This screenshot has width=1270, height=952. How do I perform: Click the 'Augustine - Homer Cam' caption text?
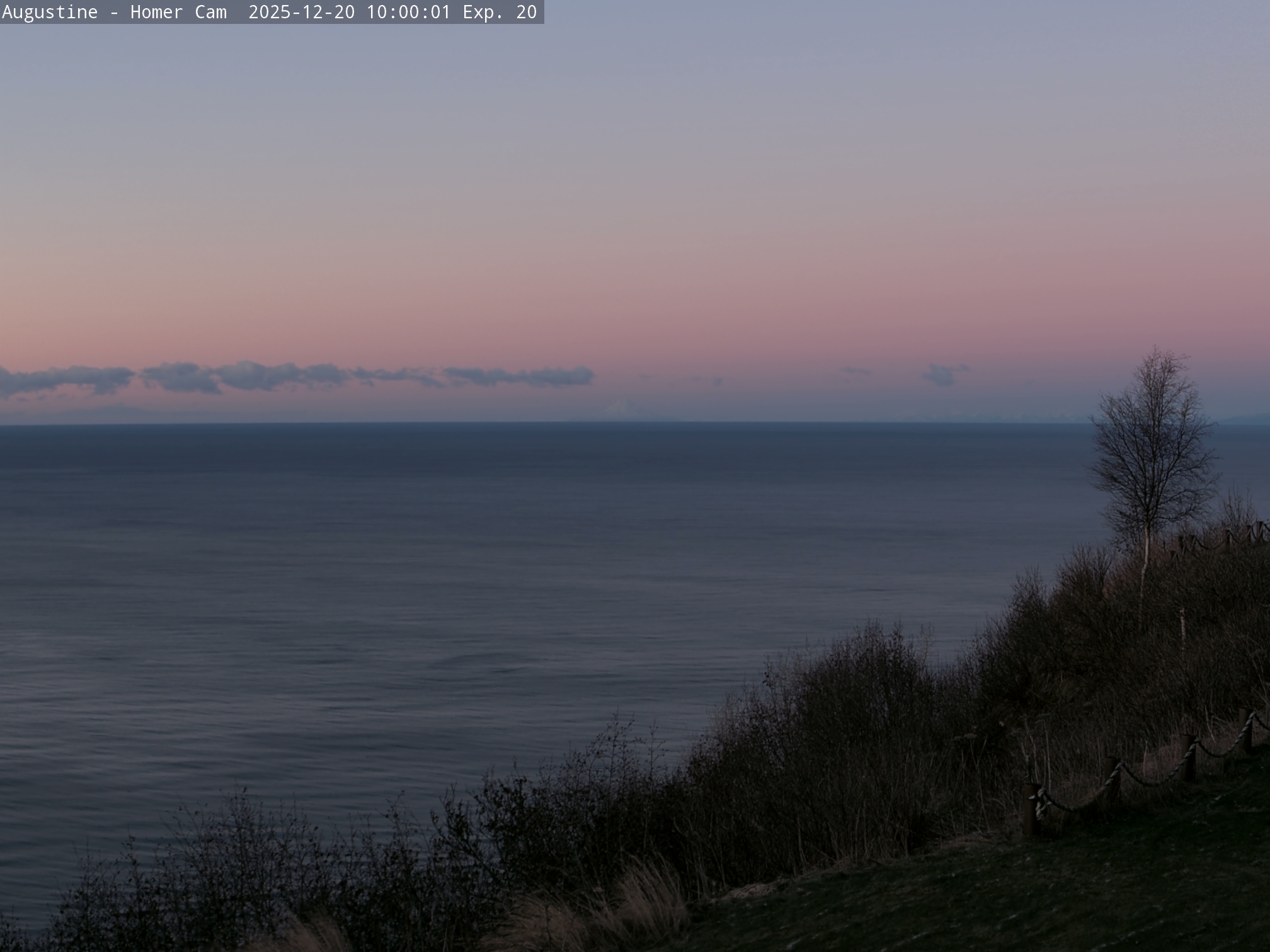(x=114, y=12)
